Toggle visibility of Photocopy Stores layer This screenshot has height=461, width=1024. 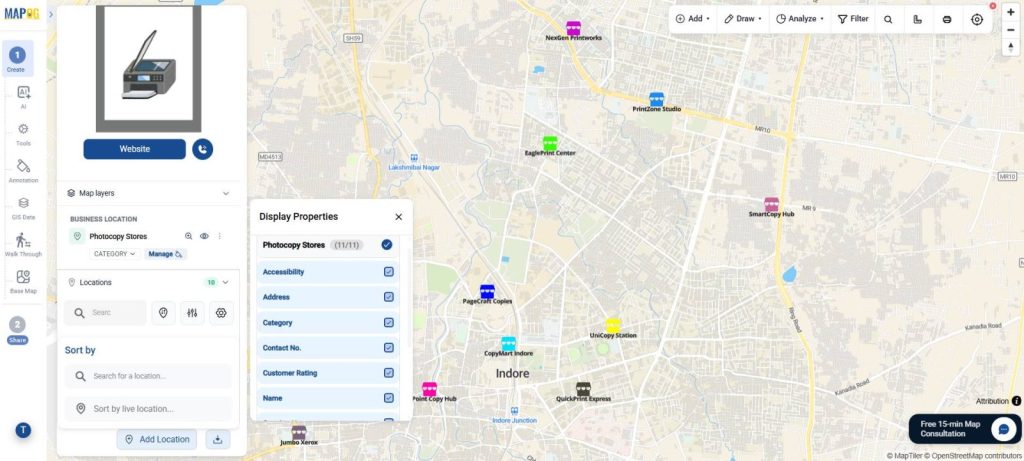point(204,236)
